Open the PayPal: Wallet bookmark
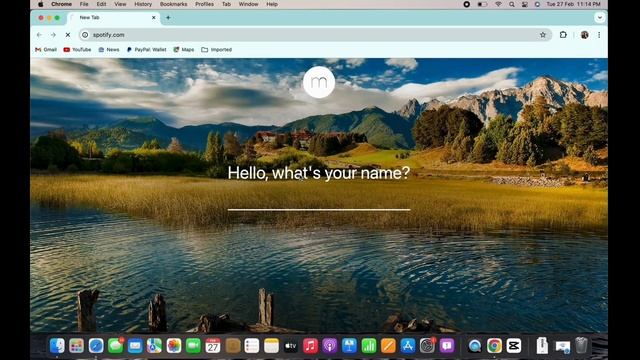 point(147,49)
